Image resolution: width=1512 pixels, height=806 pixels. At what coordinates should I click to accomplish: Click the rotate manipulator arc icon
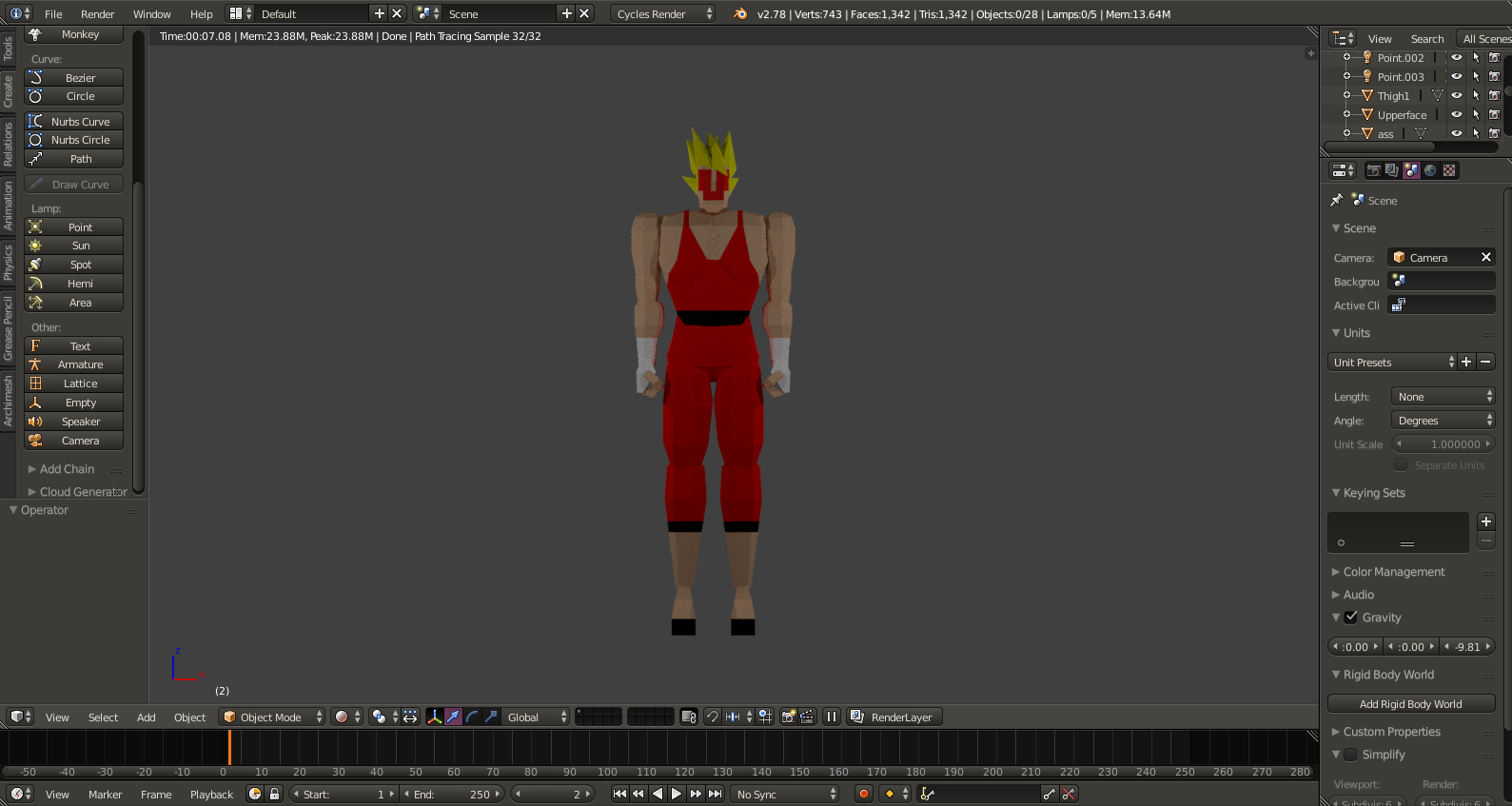[x=473, y=717]
